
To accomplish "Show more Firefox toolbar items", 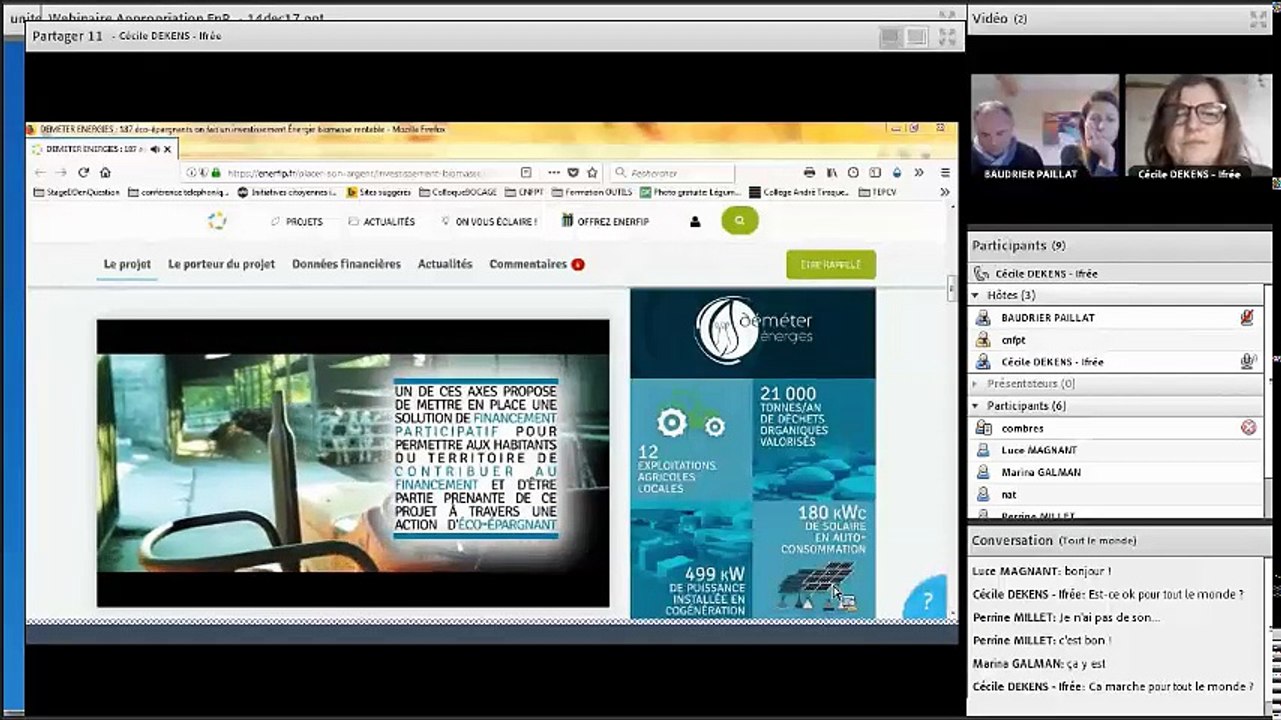I will tap(919, 173).
